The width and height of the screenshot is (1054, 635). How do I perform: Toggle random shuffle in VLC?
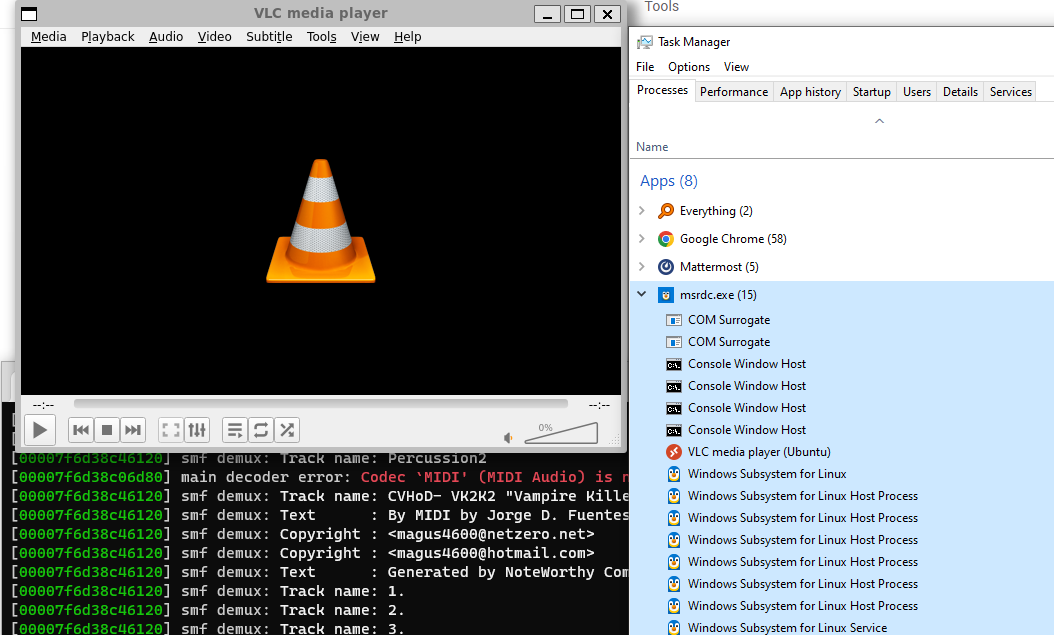click(287, 430)
